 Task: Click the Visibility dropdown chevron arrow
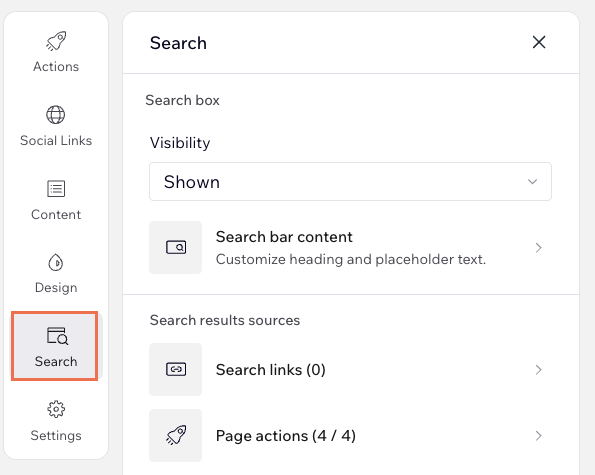pos(532,182)
